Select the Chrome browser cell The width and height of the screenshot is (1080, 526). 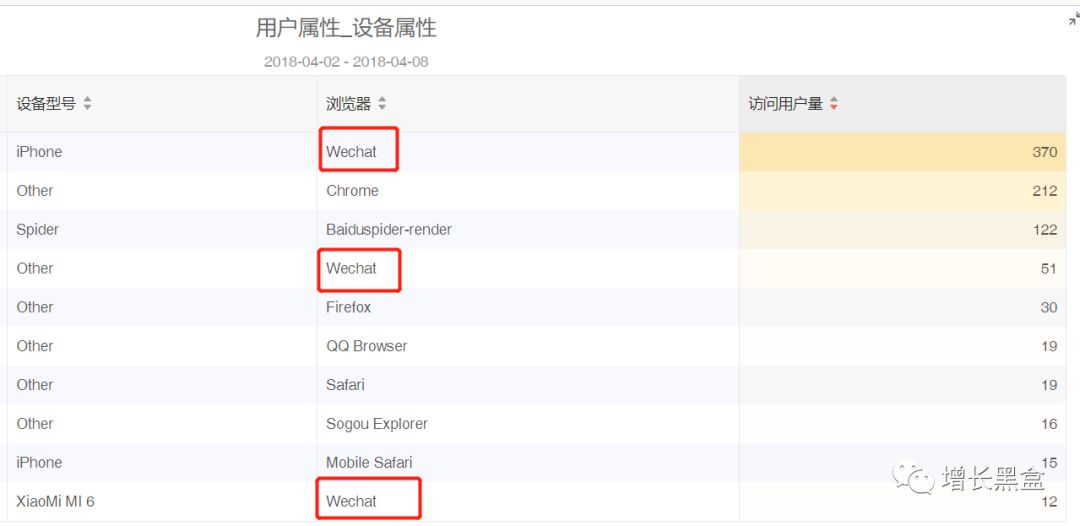(x=352, y=191)
